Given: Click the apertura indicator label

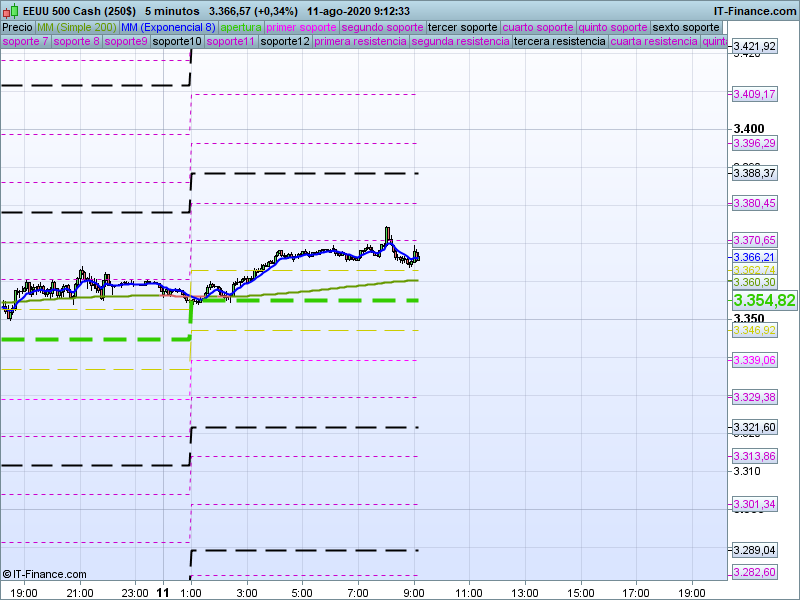Looking at the screenshot, I should point(241,27).
